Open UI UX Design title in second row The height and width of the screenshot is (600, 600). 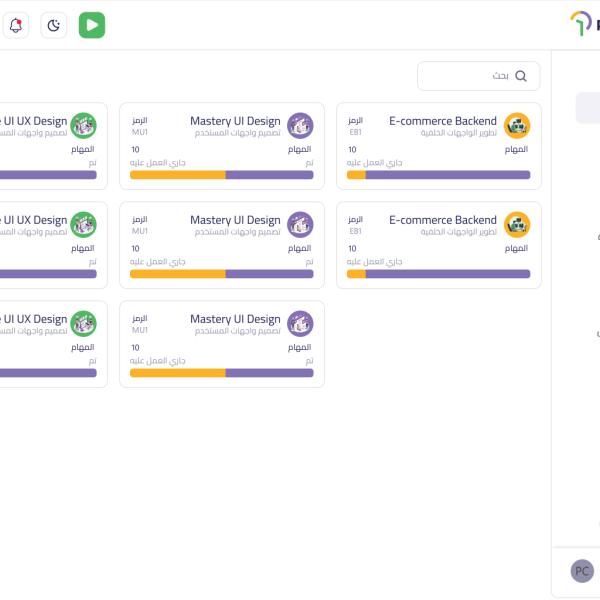point(34,220)
